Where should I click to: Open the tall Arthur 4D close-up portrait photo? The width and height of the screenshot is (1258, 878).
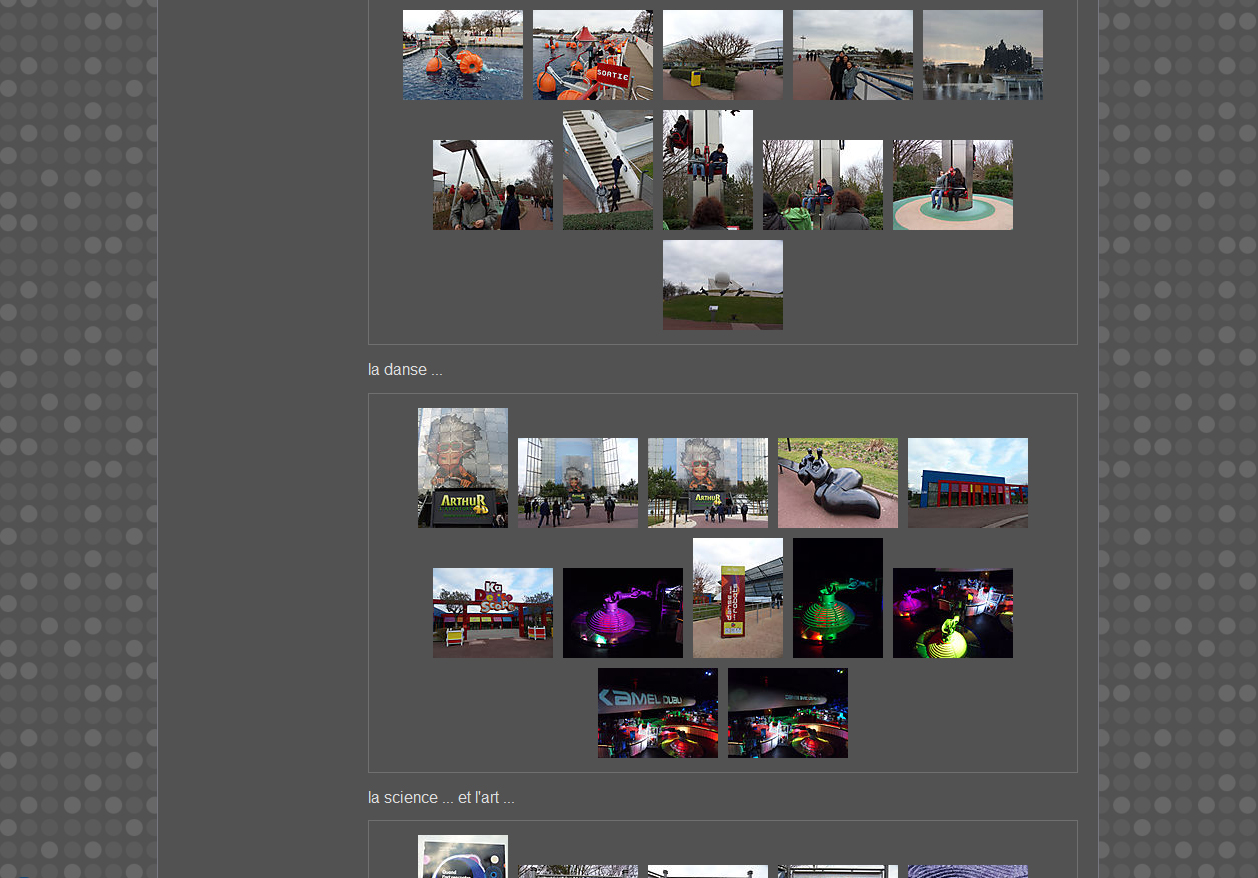[462, 467]
